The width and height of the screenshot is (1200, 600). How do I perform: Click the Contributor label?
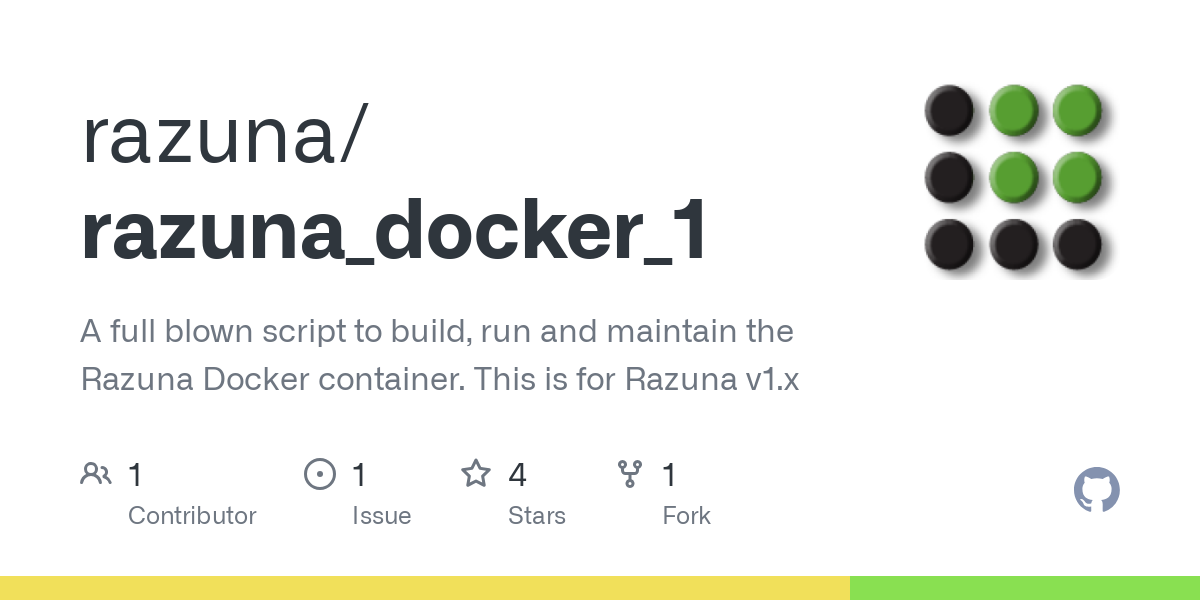(x=192, y=516)
